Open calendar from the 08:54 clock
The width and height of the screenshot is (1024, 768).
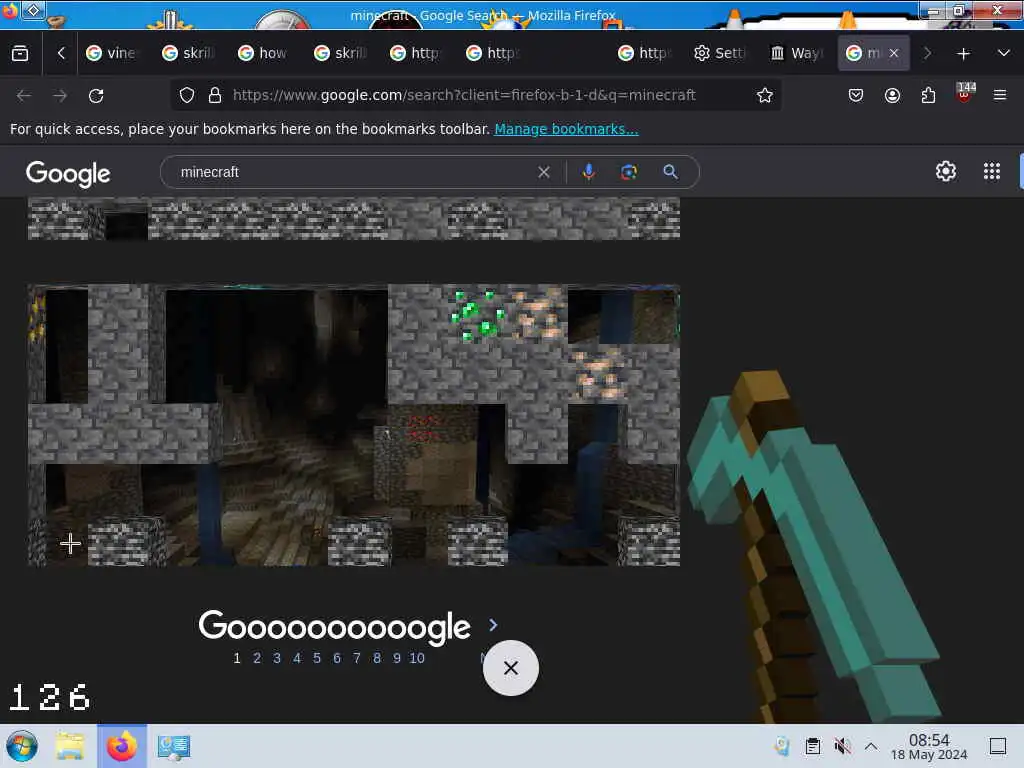(x=929, y=746)
